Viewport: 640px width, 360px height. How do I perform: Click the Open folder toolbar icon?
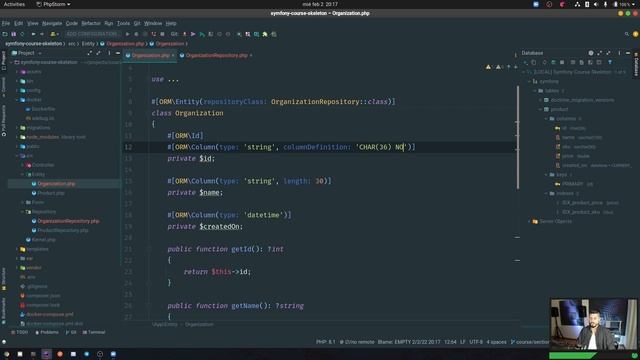pyautogui.click(x=5, y=34)
